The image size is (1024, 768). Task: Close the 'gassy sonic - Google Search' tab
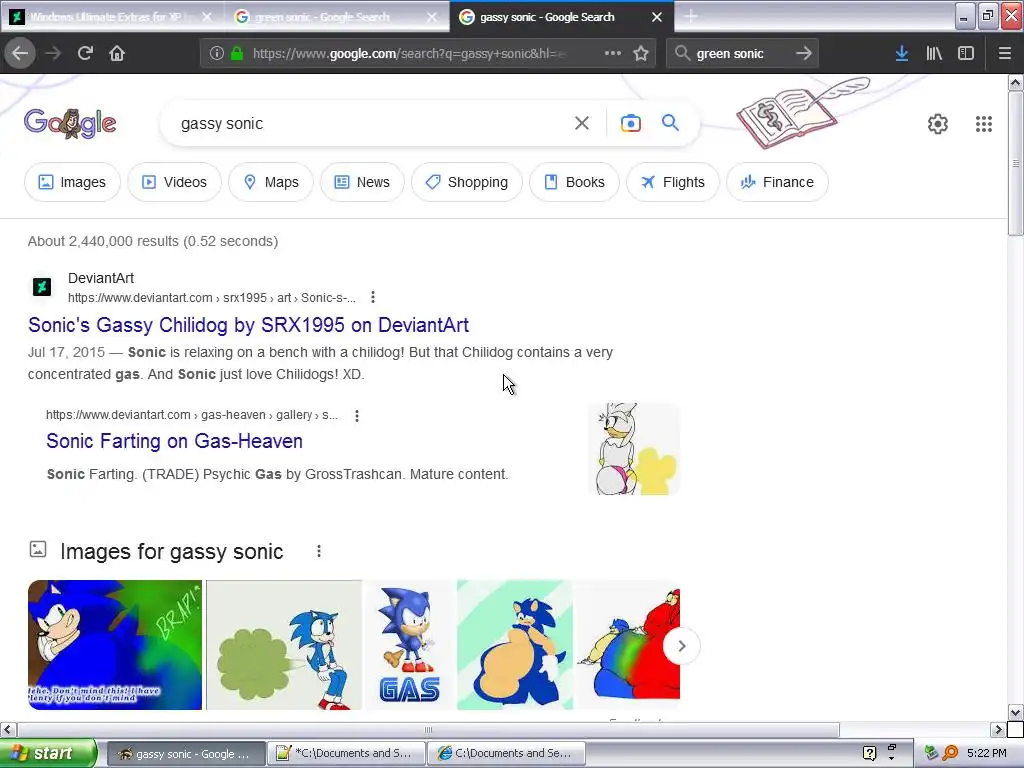pos(657,17)
